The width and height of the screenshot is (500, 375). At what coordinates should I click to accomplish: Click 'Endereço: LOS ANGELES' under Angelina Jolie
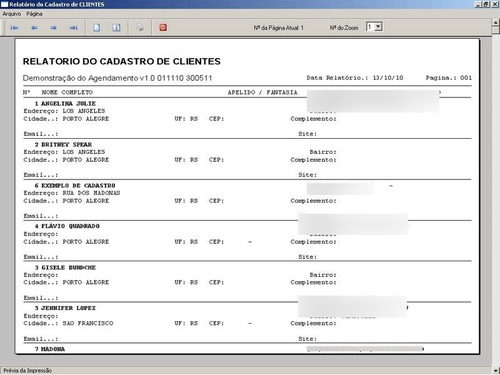(x=64, y=111)
